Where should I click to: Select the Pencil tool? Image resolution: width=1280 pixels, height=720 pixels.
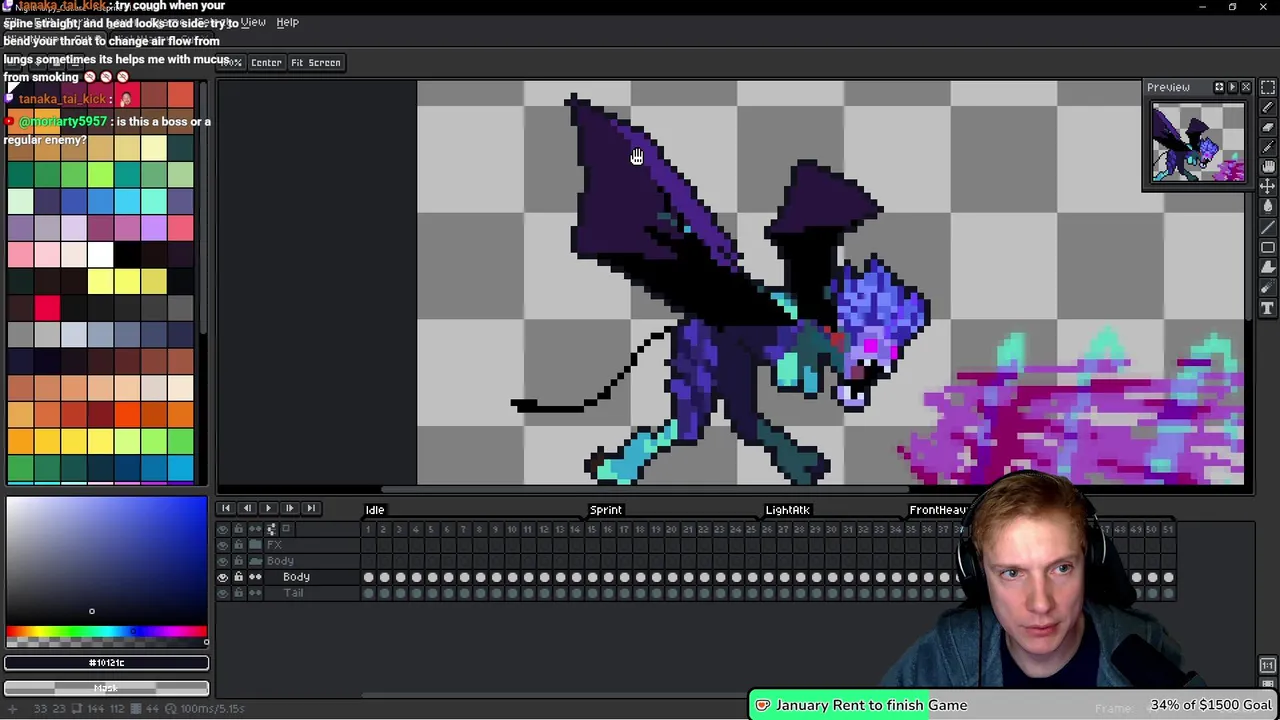[1268, 107]
